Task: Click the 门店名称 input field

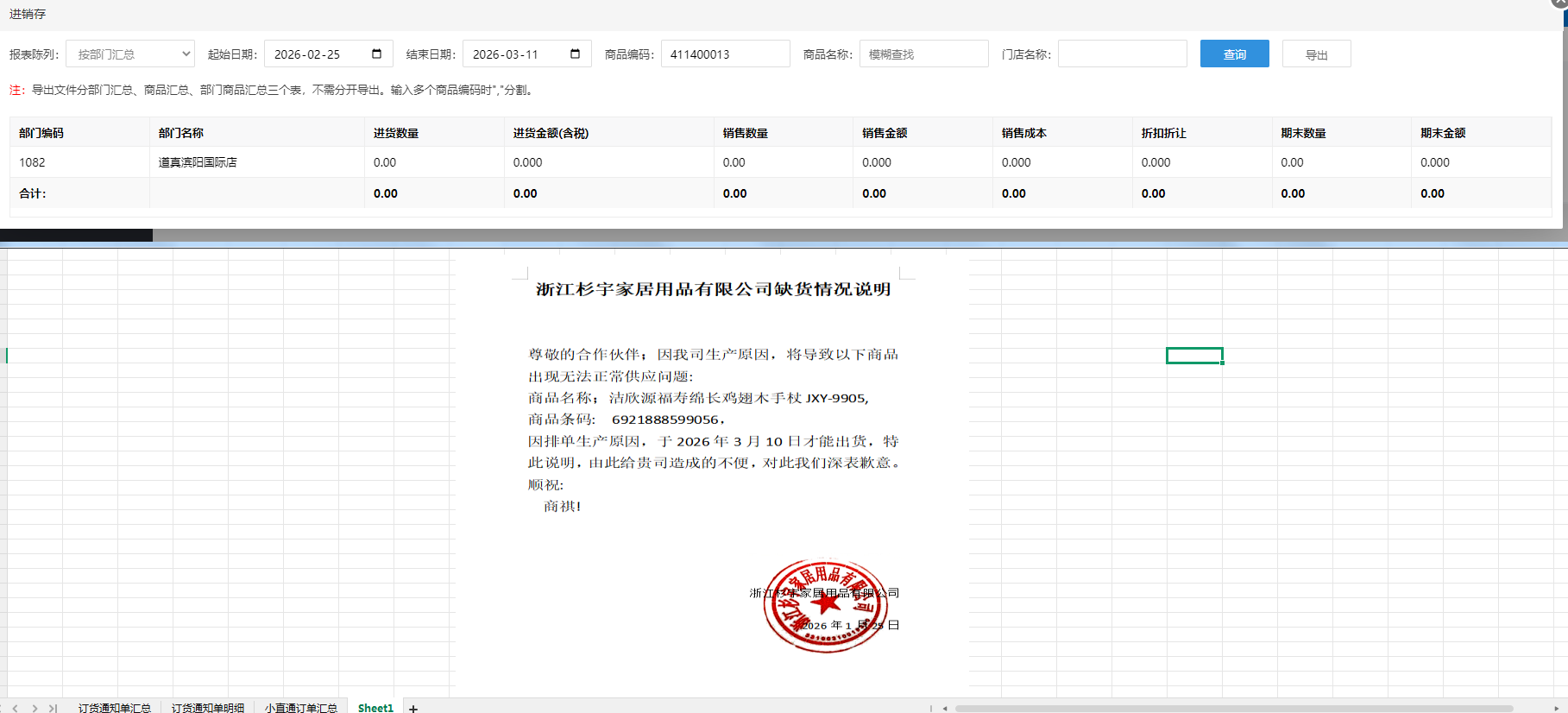Action: point(1122,54)
